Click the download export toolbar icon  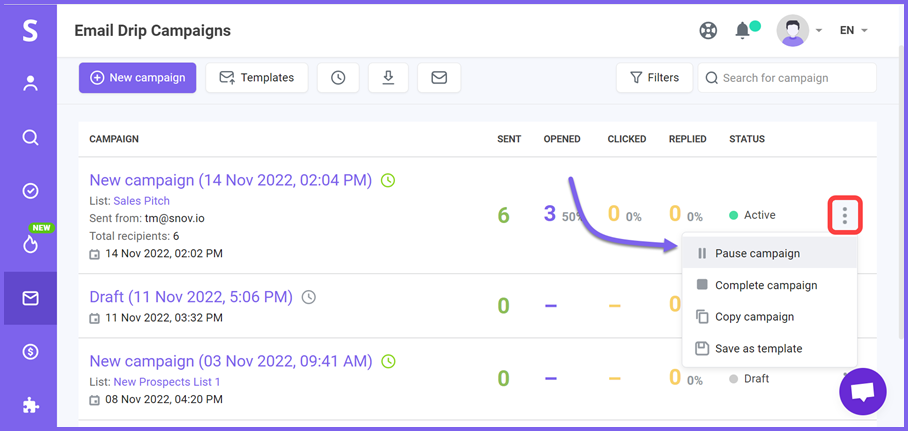pos(388,78)
